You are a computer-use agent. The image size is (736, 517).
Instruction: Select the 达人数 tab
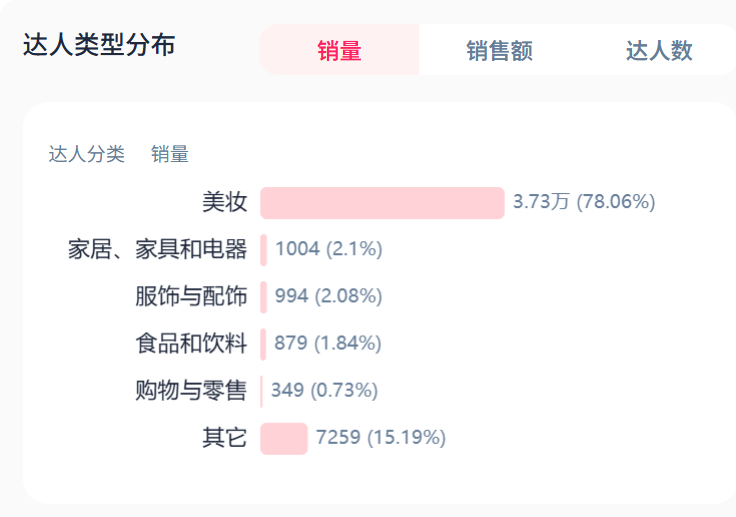[659, 50]
